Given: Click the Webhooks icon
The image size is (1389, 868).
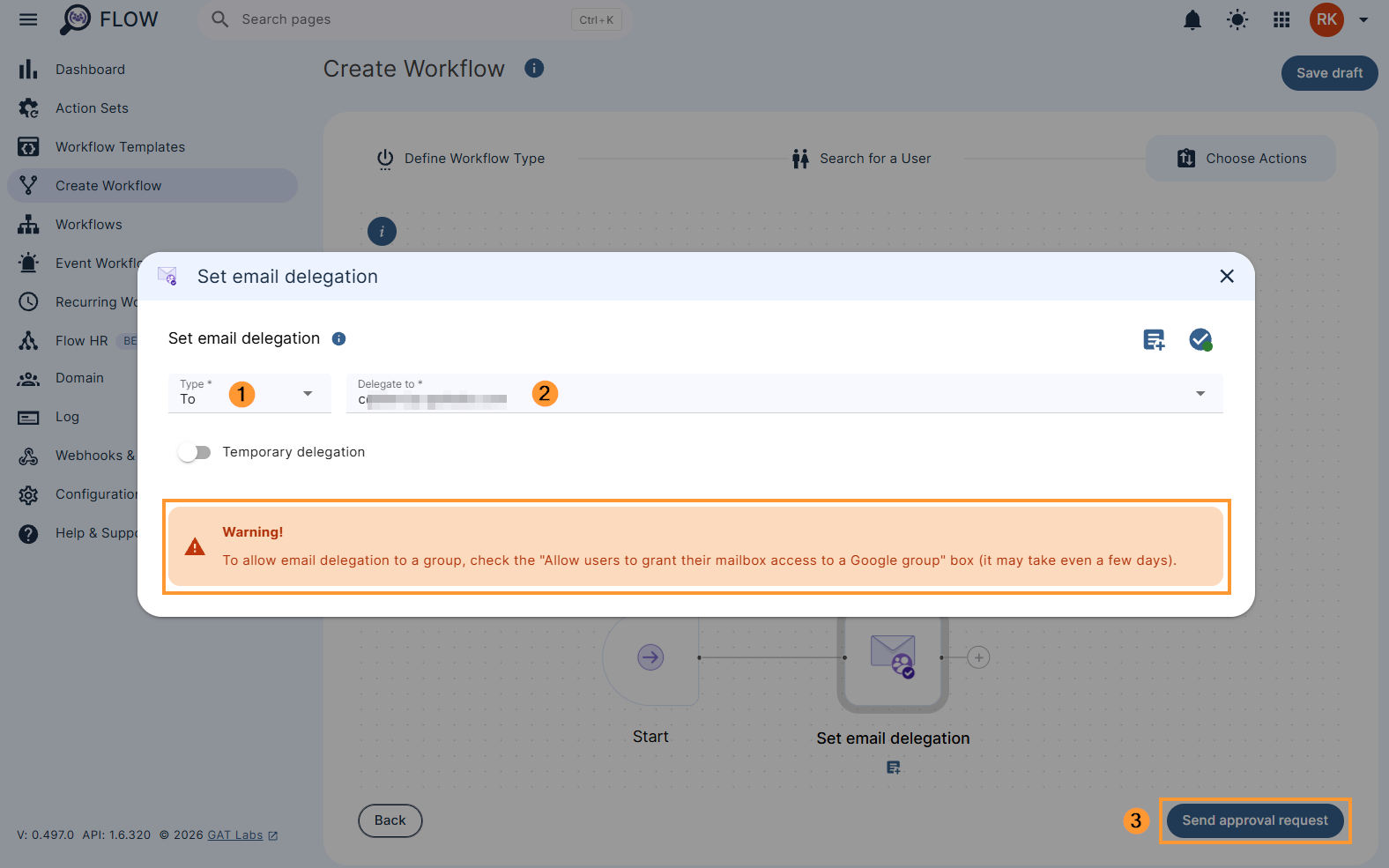Looking at the screenshot, I should point(28,456).
